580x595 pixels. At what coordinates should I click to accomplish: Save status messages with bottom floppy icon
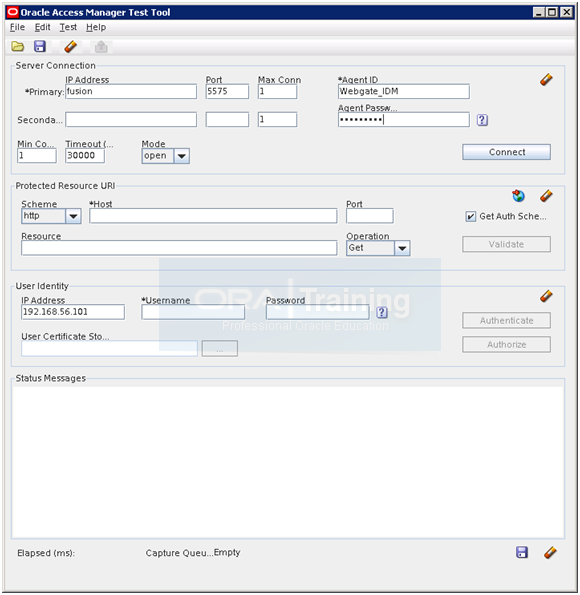click(522, 552)
